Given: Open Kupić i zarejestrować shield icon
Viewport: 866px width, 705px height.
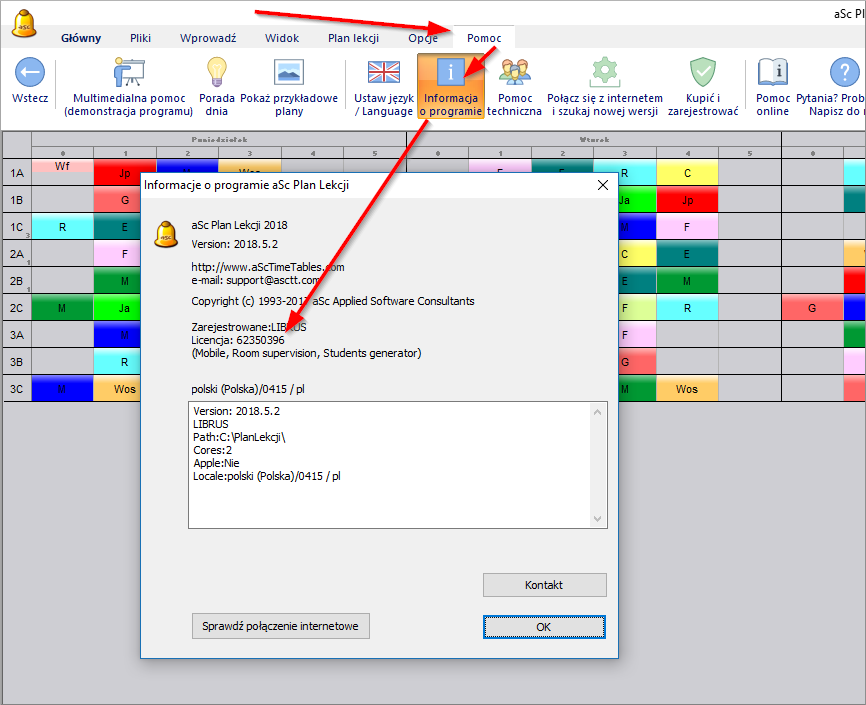Looking at the screenshot, I should pyautogui.click(x=703, y=72).
